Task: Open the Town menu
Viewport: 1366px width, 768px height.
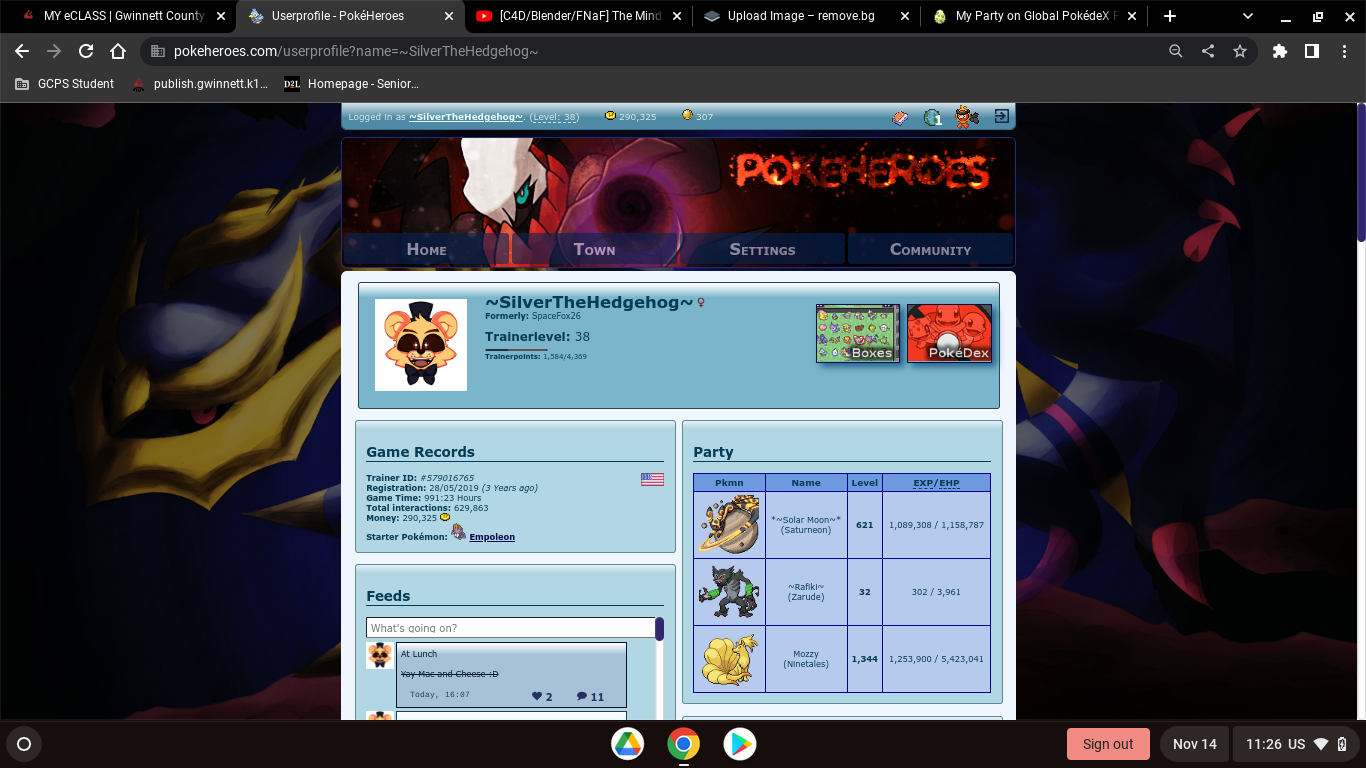Action: [x=594, y=249]
